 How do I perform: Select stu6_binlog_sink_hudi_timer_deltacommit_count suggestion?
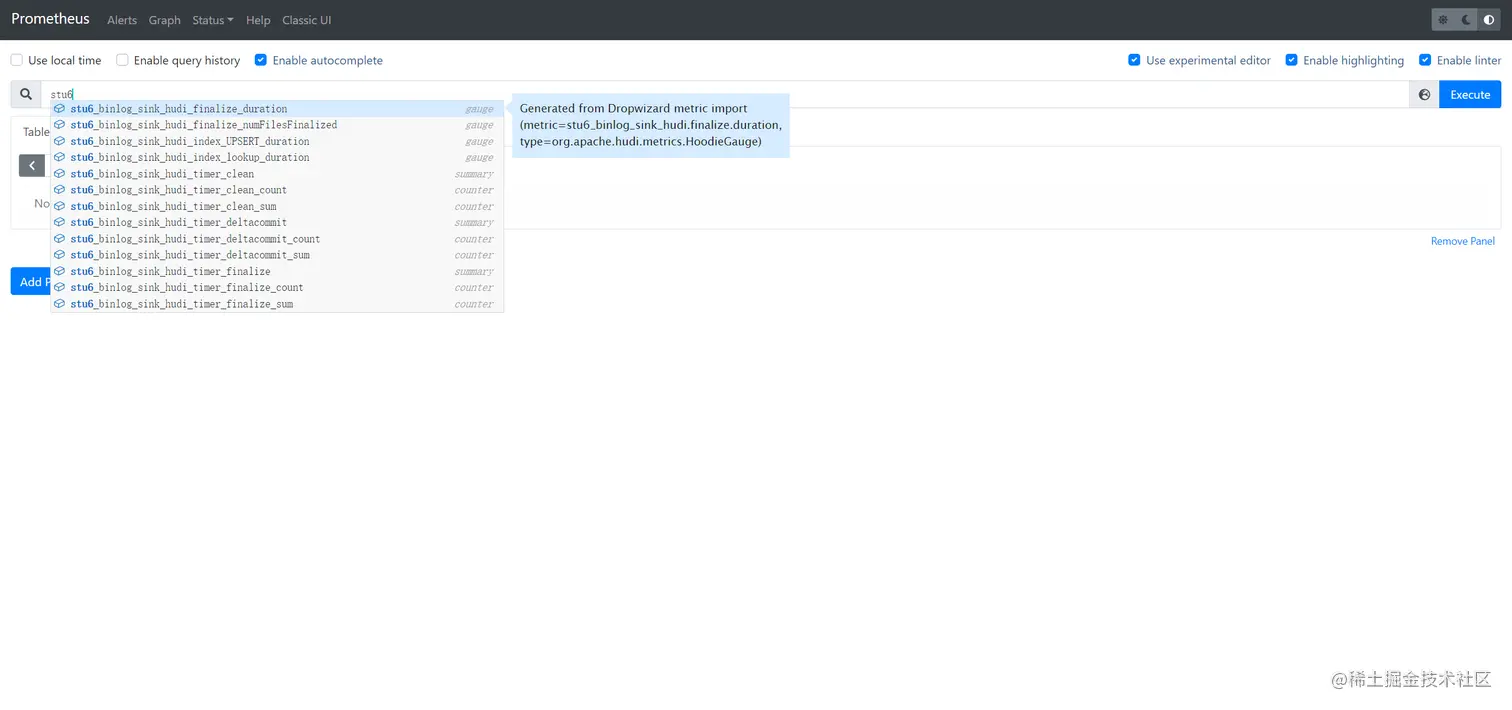pyautogui.click(x=277, y=239)
